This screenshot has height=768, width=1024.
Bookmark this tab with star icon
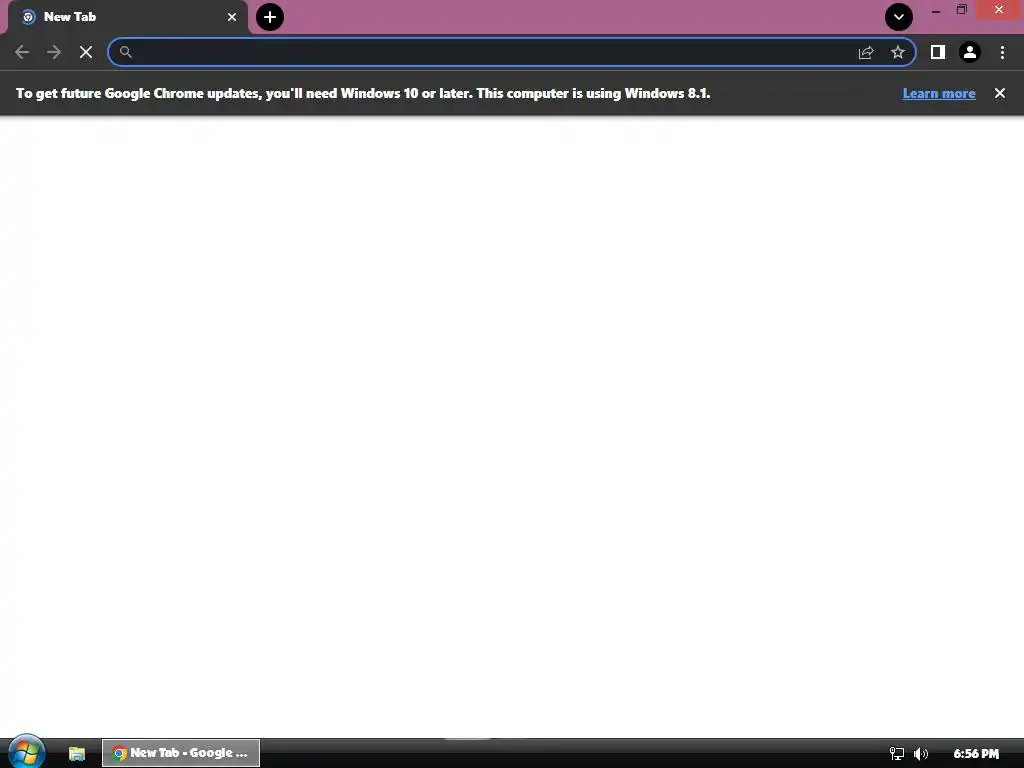(898, 52)
